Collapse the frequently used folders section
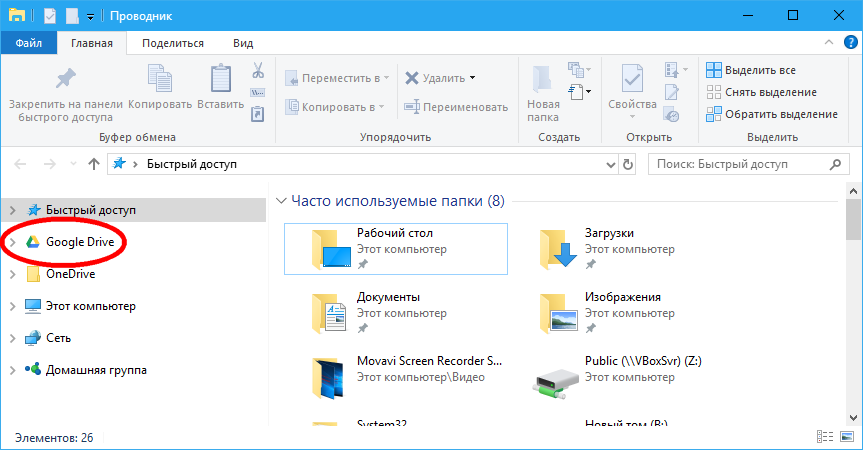Screen dimensions: 863x450 pos(281,201)
